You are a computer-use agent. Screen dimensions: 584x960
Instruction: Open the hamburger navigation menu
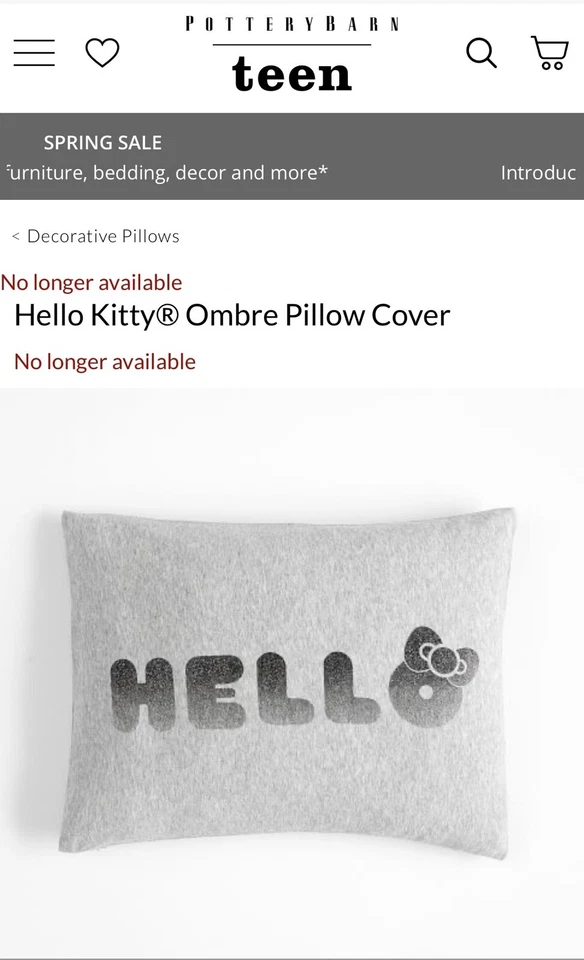point(34,53)
